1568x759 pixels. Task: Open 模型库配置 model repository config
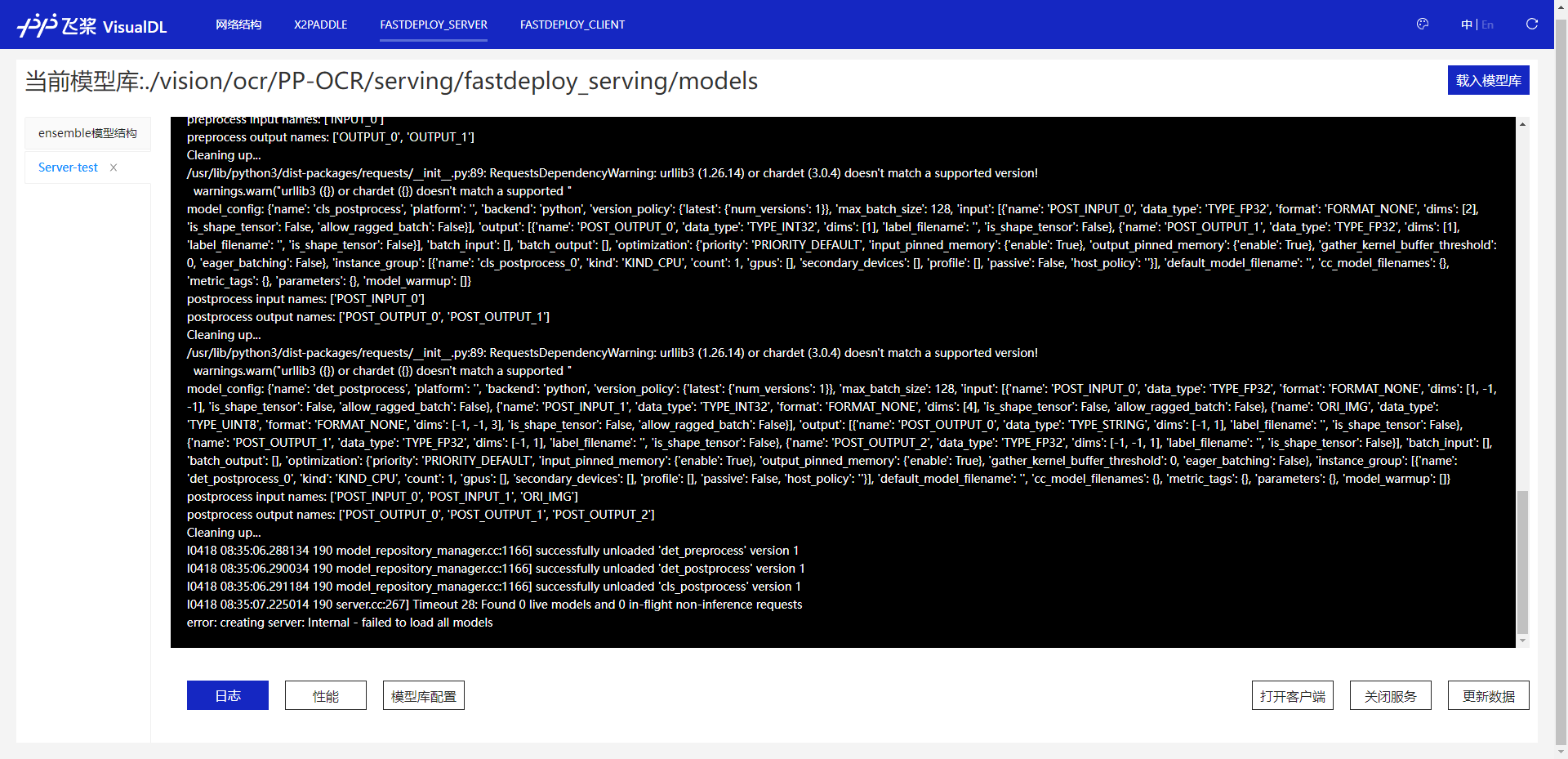(424, 695)
